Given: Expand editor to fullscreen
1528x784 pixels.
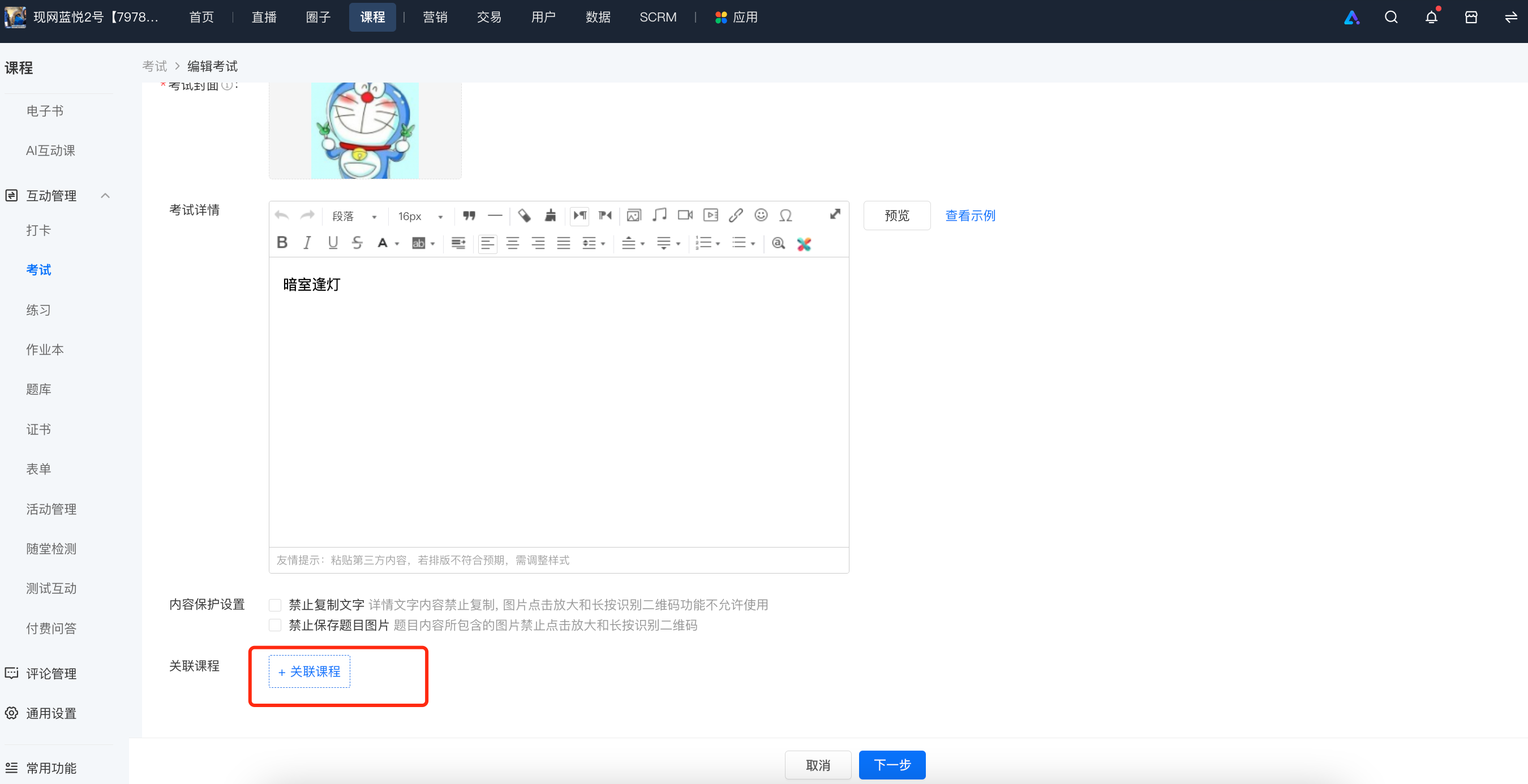Looking at the screenshot, I should [835, 214].
